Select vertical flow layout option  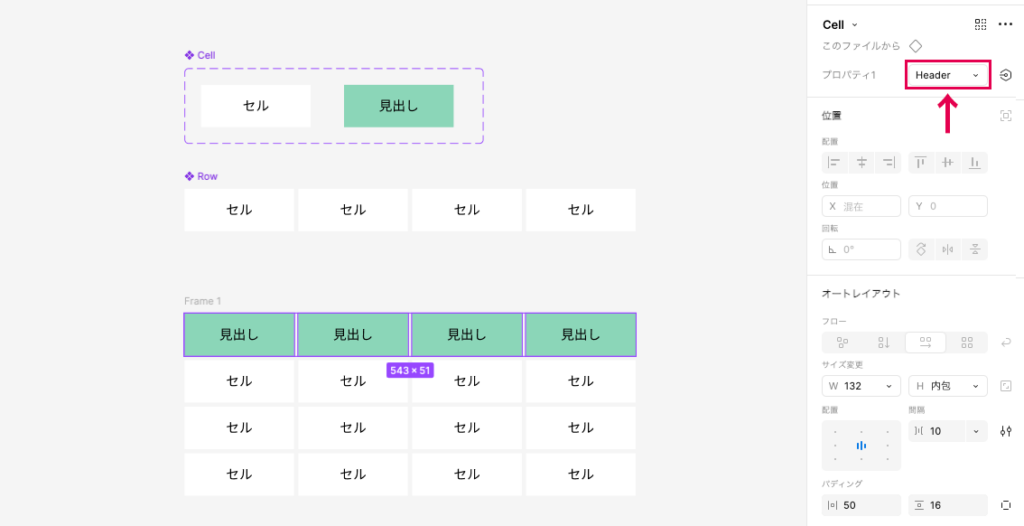click(883, 342)
